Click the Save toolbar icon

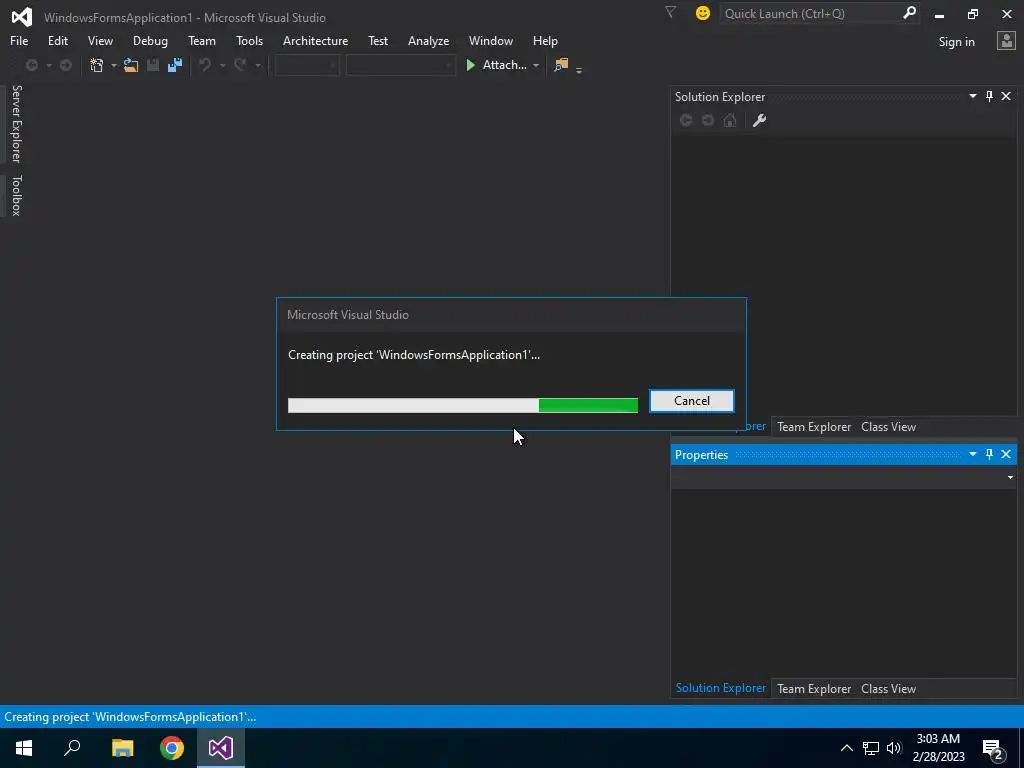click(x=153, y=65)
